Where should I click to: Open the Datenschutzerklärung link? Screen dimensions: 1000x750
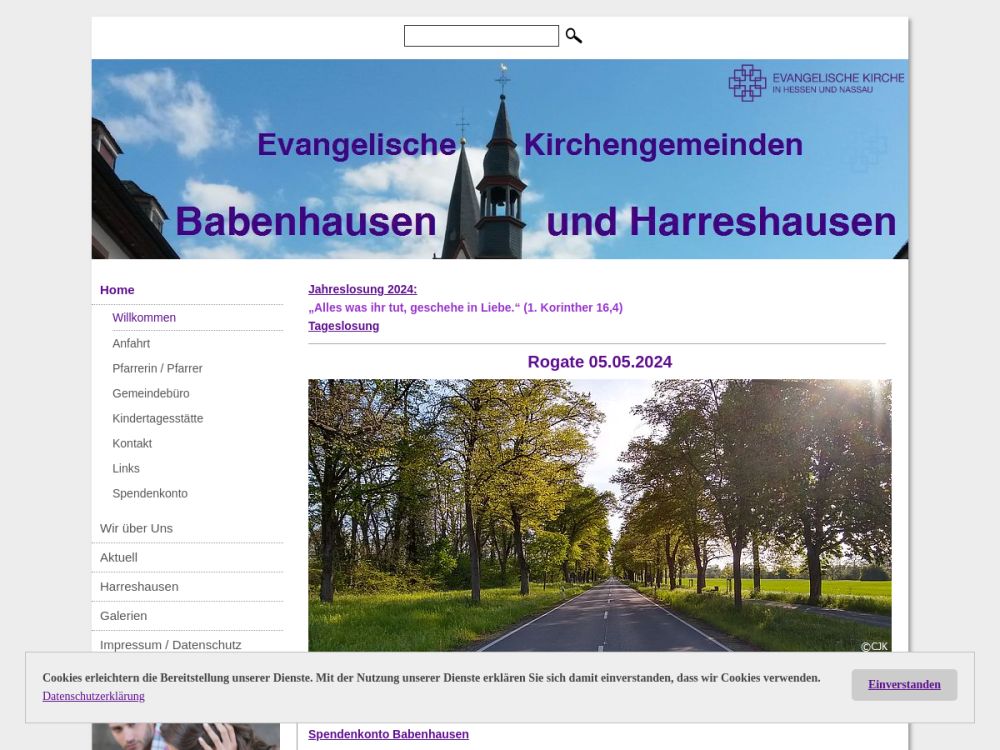coord(93,696)
